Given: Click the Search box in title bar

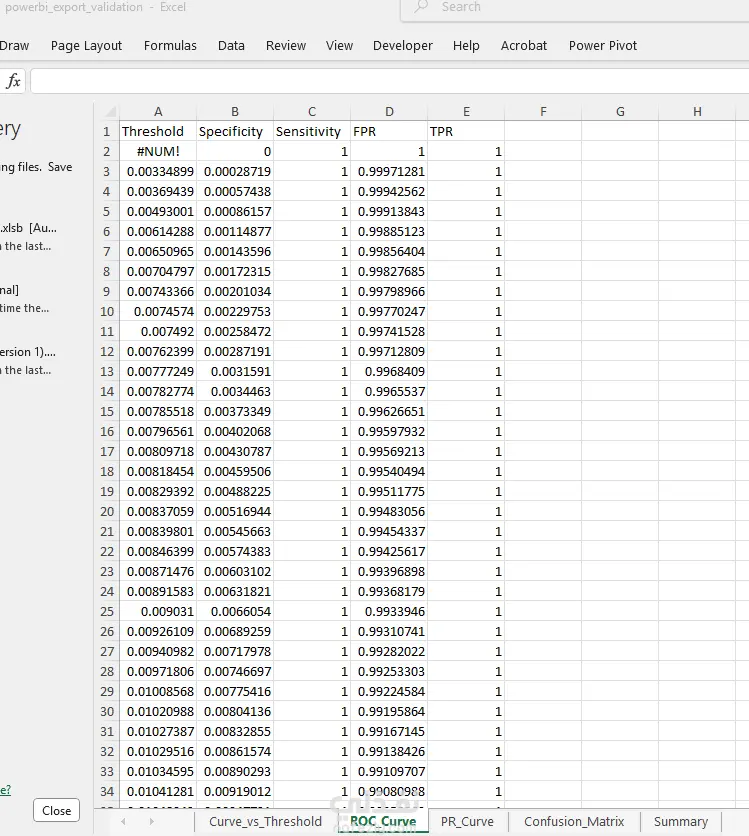Looking at the screenshot, I should [x=575, y=7].
